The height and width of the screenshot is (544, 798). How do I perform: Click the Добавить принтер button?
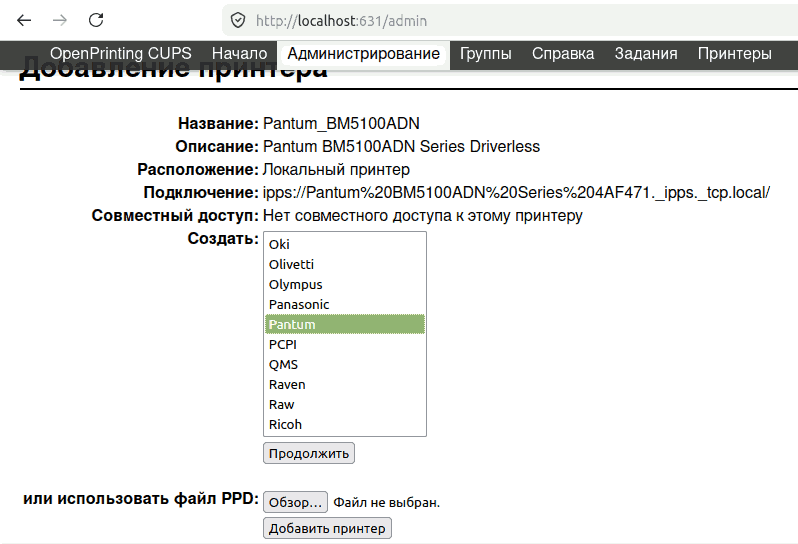tap(327, 528)
